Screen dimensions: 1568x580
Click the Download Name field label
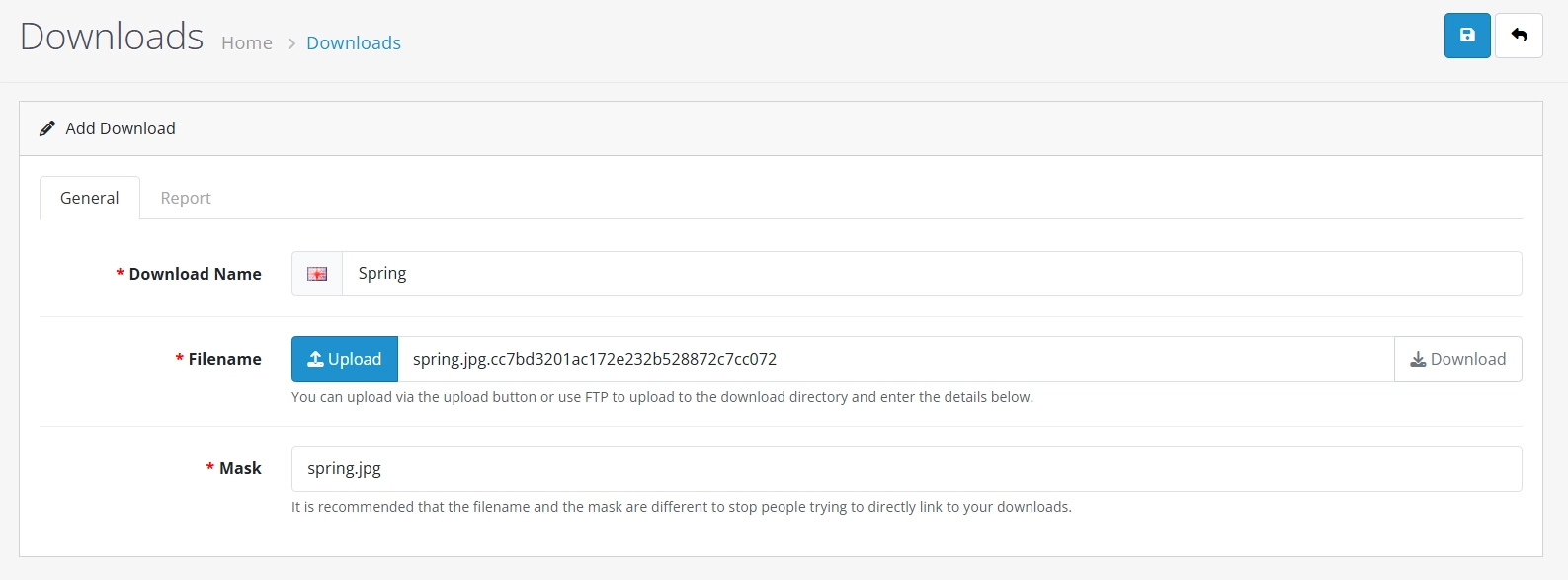pyautogui.click(x=195, y=274)
